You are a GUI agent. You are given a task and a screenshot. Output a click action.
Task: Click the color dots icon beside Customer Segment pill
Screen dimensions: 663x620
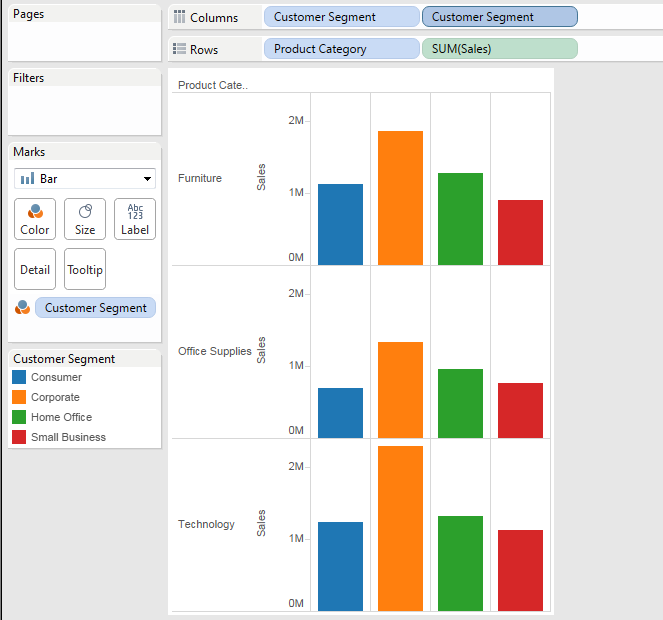click(22, 307)
